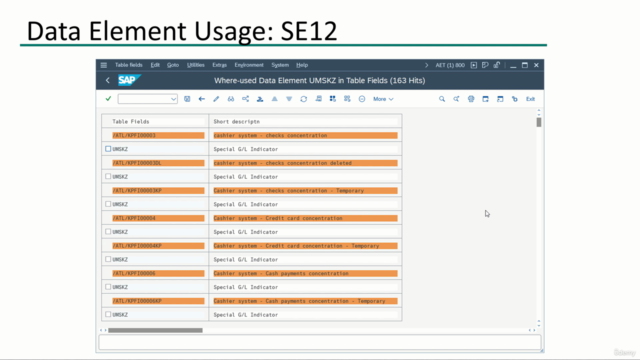This screenshot has width=640, height=360.
Task: Click the toolbar icon before the up triangle
Action: [260, 99]
